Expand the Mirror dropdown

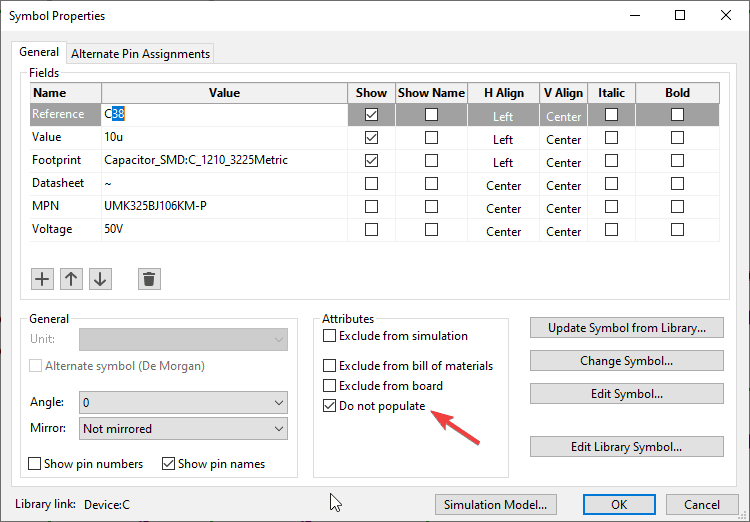coord(184,428)
